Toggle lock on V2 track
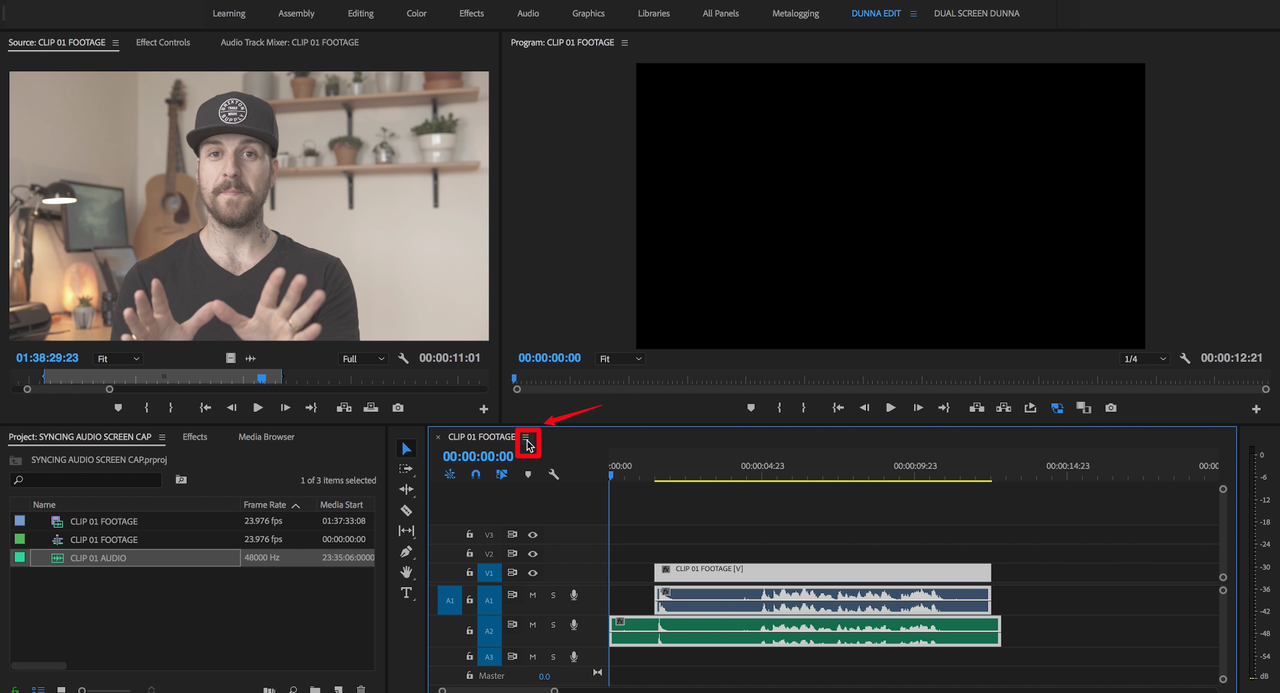Screen dimensions: 1280x693 (x=469, y=554)
